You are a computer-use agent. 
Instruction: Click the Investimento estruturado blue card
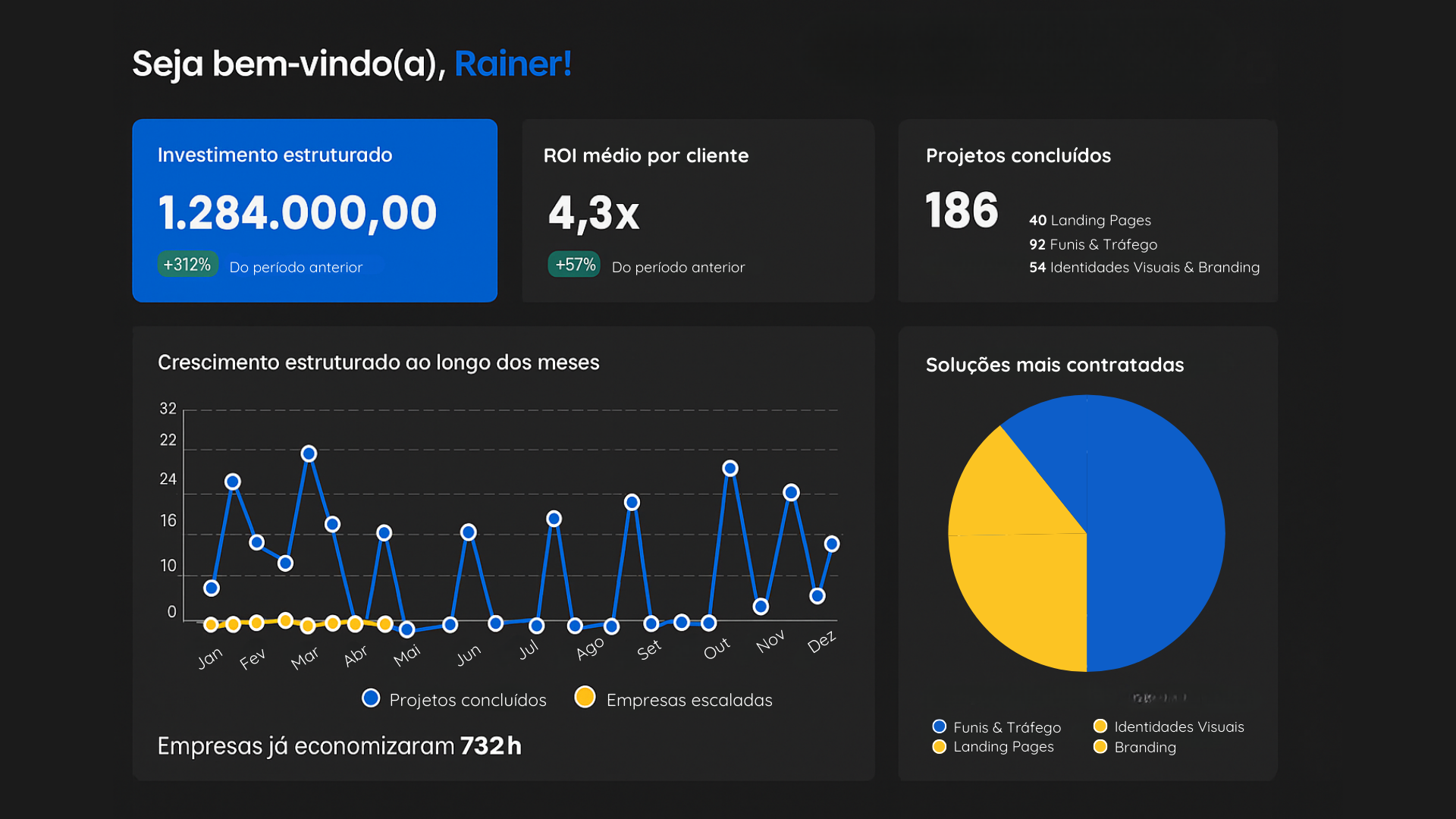click(315, 210)
